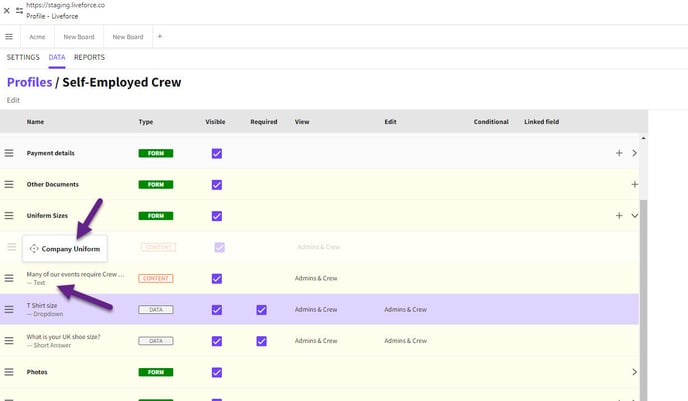Screen dimensions: 688x401
Task: Click FORM badge of Payment details
Action: point(156,153)
